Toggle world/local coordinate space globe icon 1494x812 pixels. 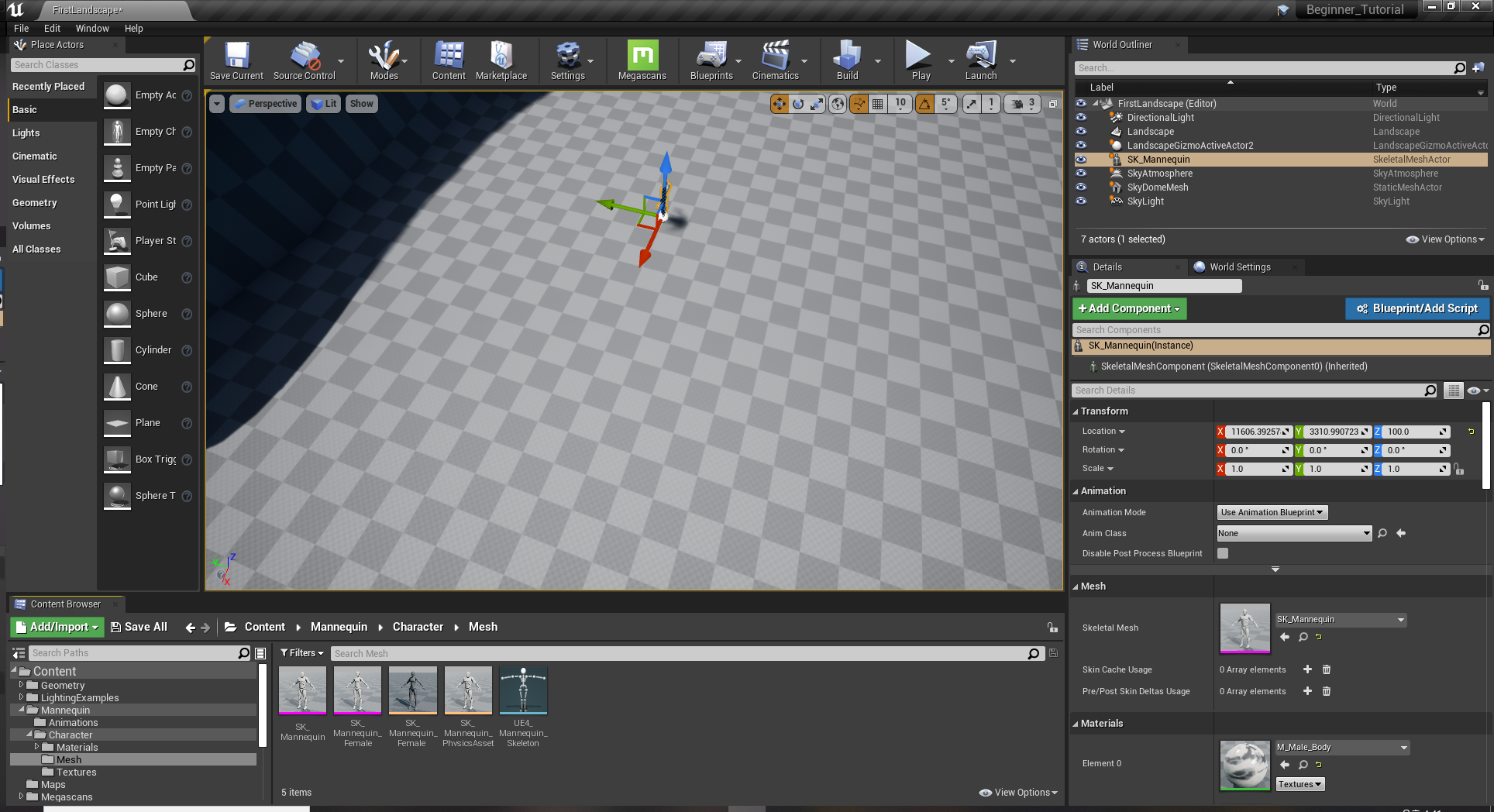(838, 104)
